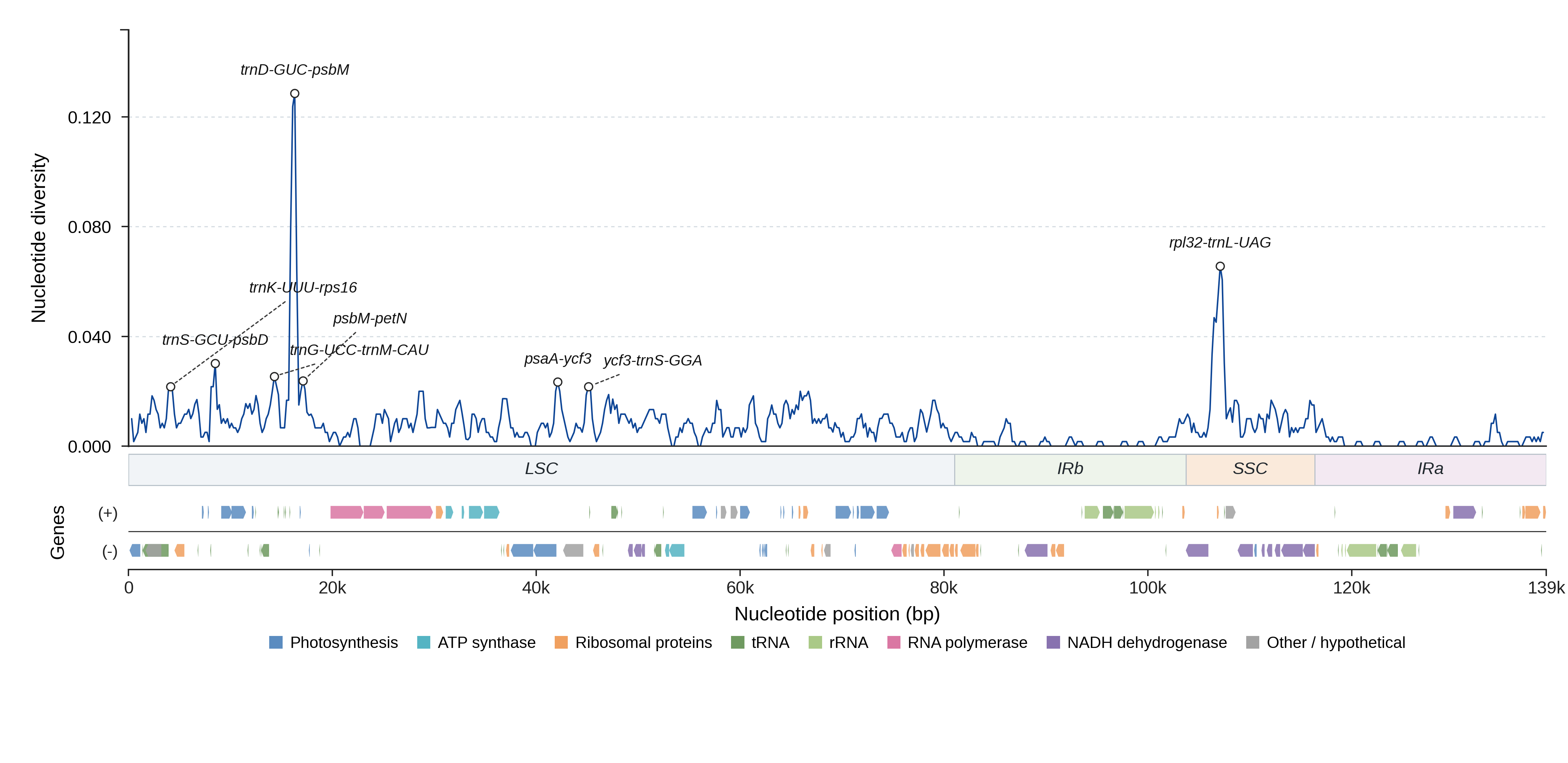Select the ycf3-trnS-GGA peak marker
The width and height of the screenshot is (1568, 763).
click(x=588, y=387)
